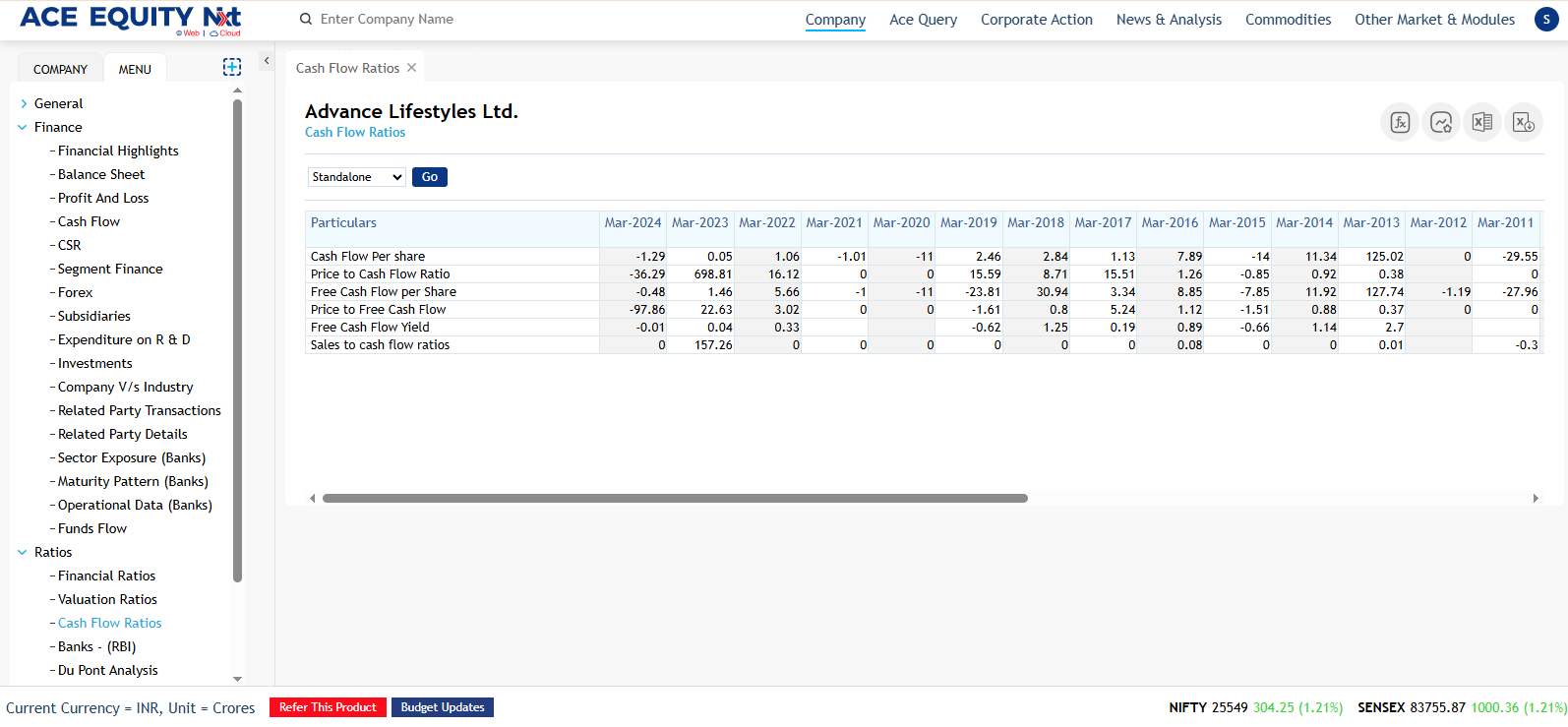
Task: Open the Corporate Action menu
Action: point(1036,20)
